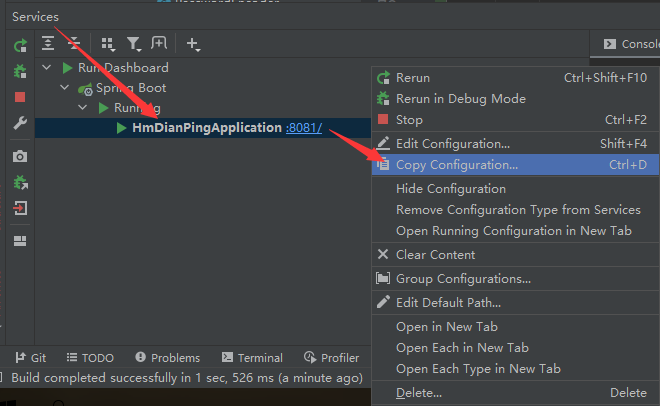Viewport: 660px width, 406px height.
Task: Click the camera thread dump icon
Action: click(20, 157)
